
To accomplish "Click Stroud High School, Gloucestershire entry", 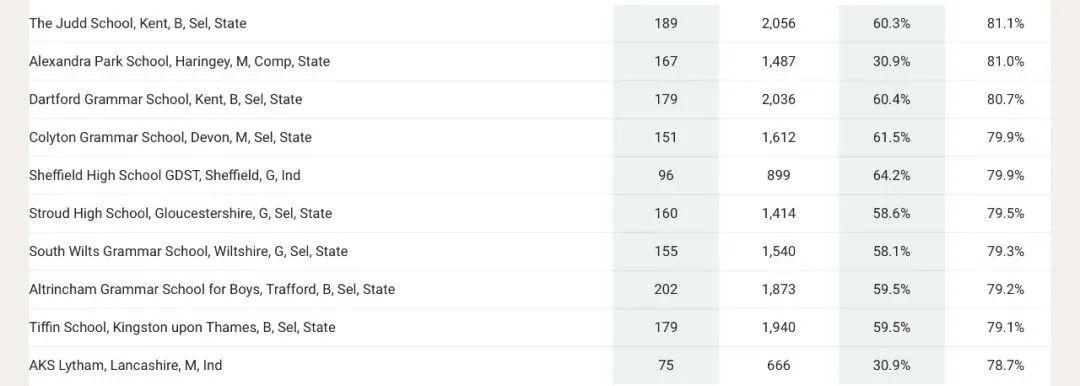I will pos(180,213).
